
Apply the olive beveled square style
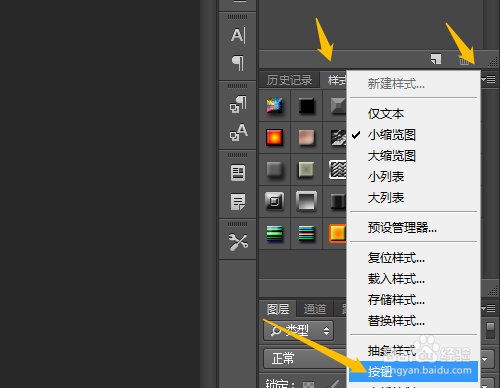point(306,169)
